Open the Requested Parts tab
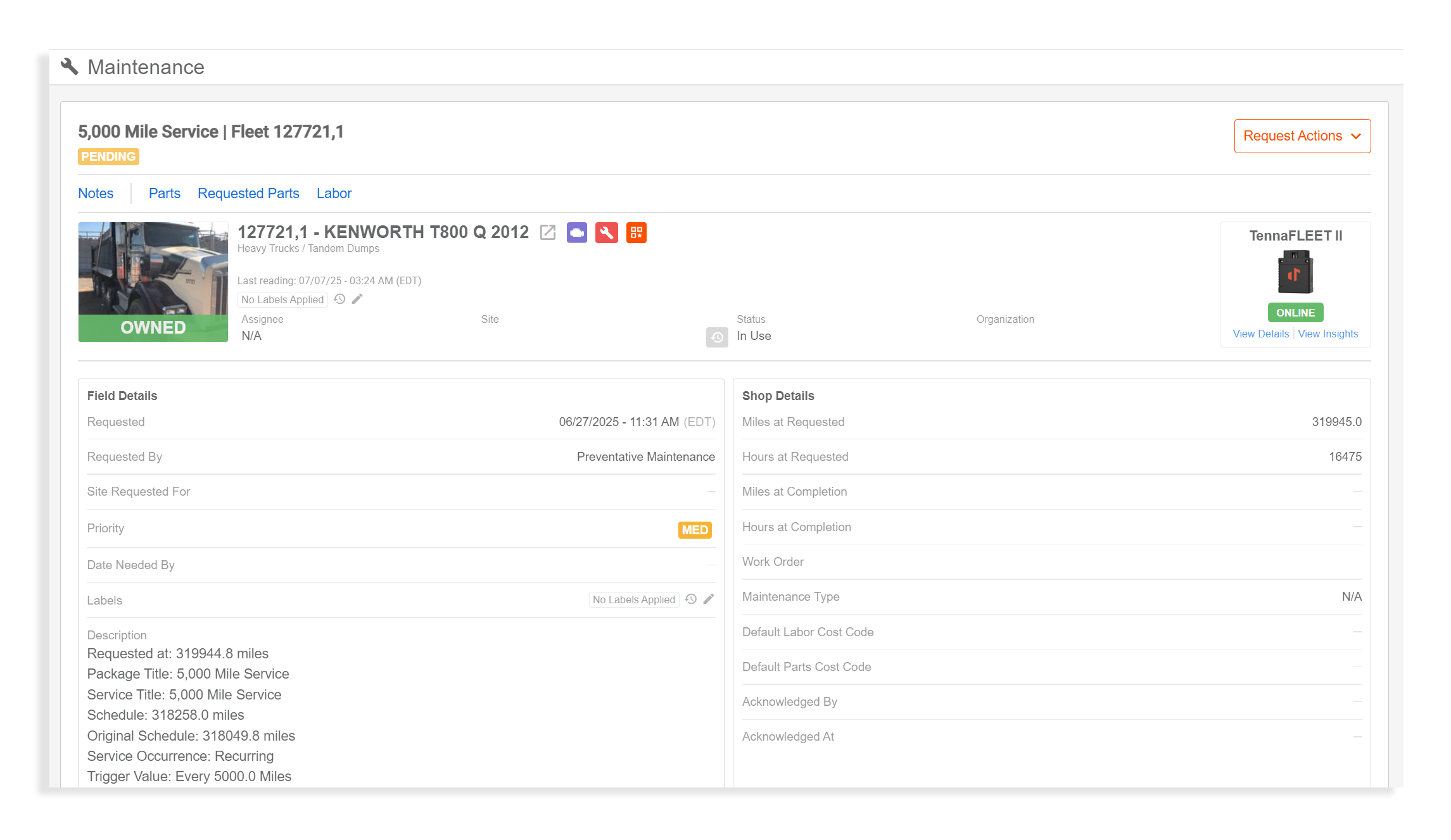The height and width of the screenshot is (840, 1451). tap(248, 193)
